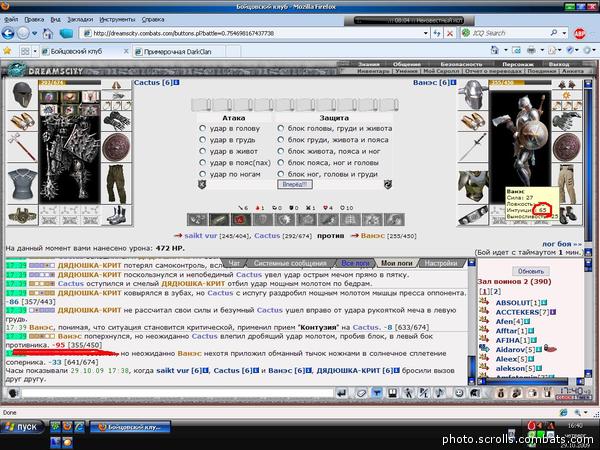600x450 pixels.
Task: Click Ванэс's knight helmet slot
Action: (473, 95)
